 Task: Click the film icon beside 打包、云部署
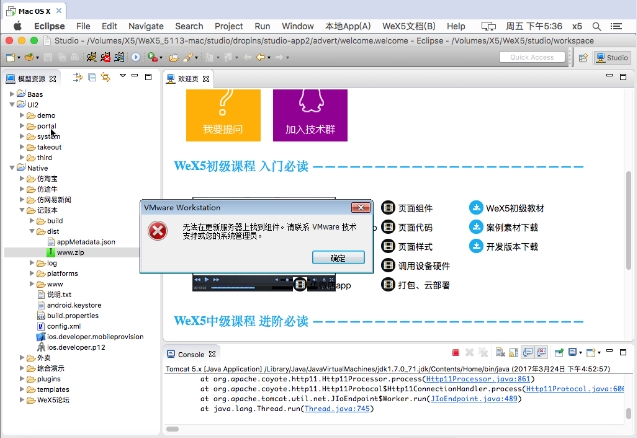click(388, 284)
